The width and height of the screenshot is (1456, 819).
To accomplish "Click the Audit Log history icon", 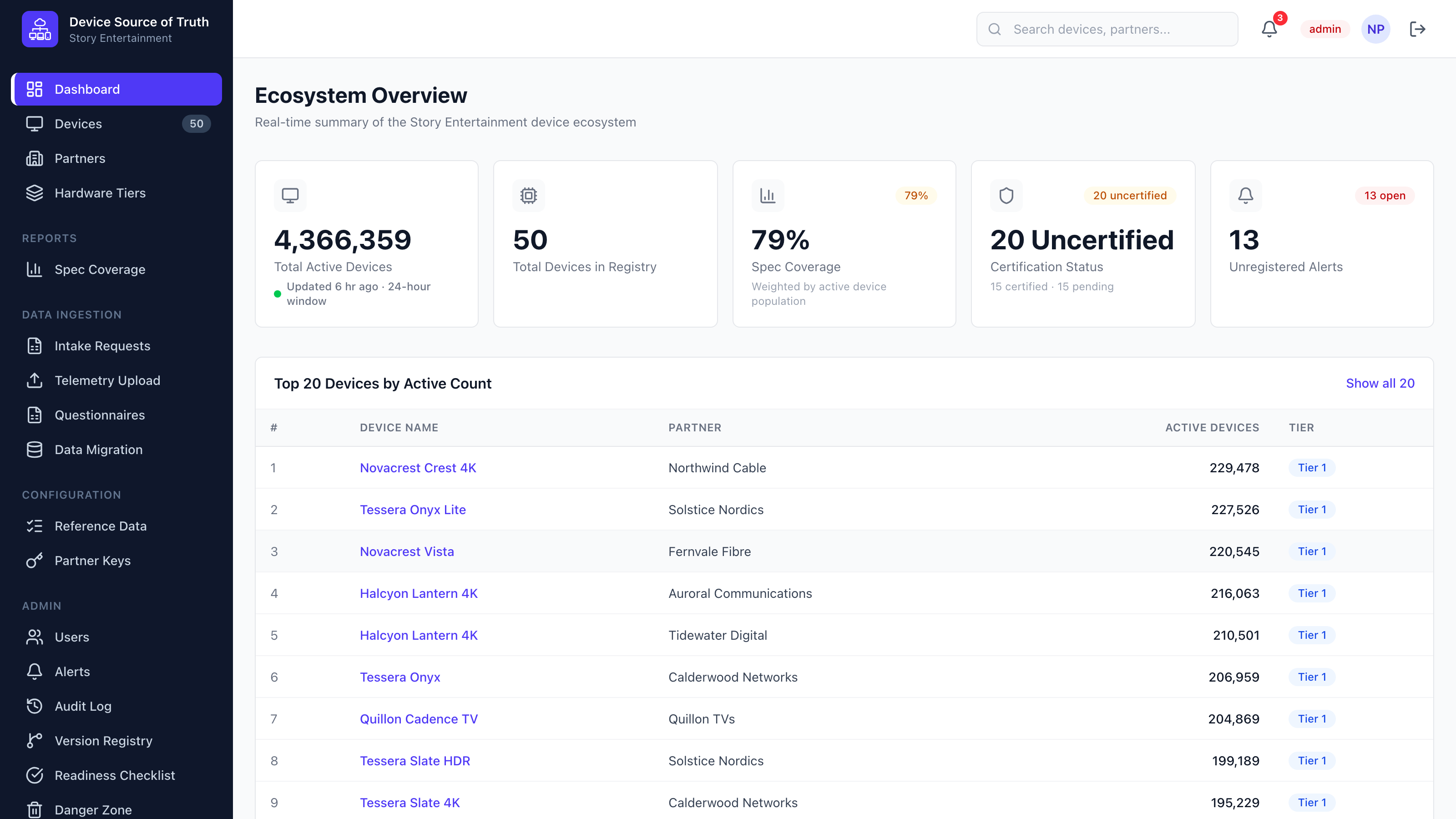I will point(35,706).
